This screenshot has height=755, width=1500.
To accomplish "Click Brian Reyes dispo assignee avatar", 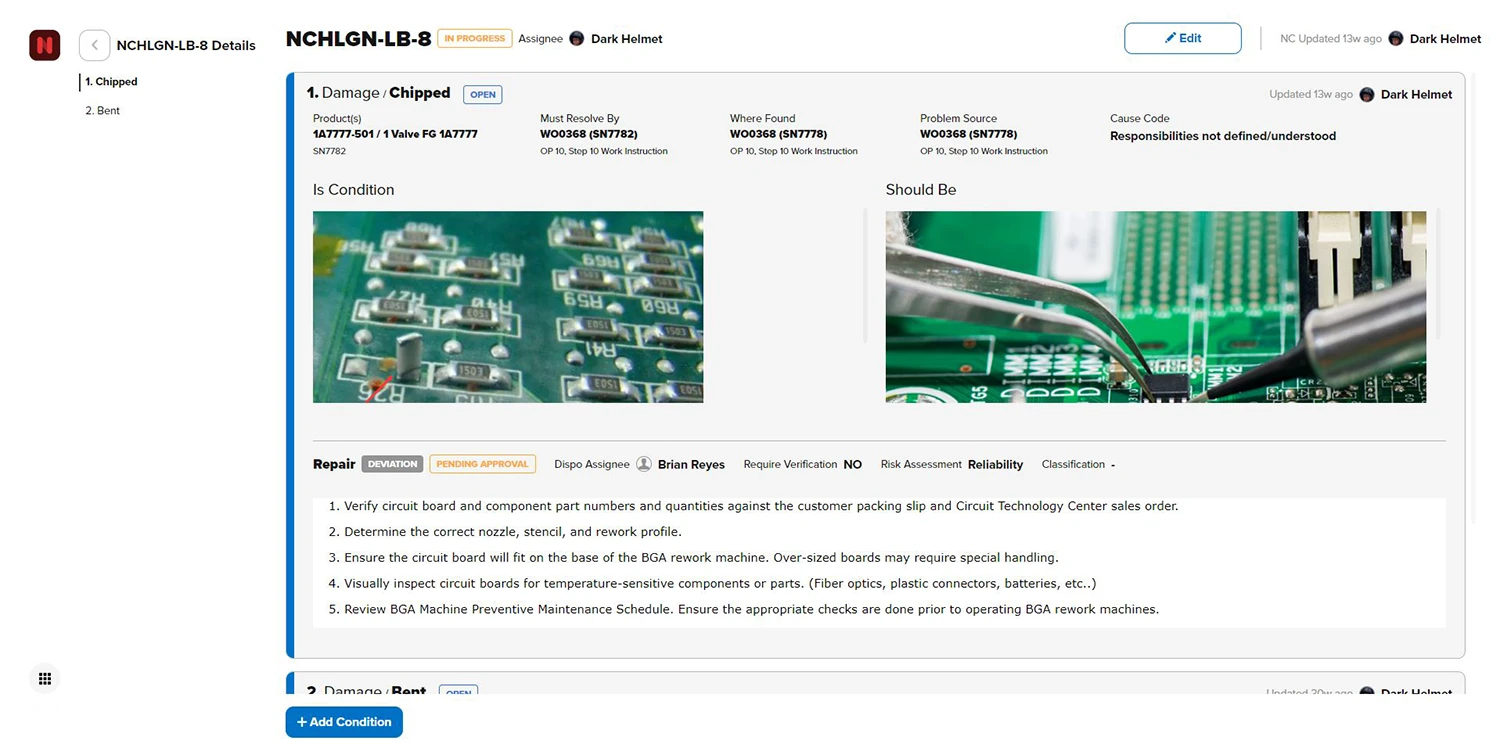I will tap(644, 464).
